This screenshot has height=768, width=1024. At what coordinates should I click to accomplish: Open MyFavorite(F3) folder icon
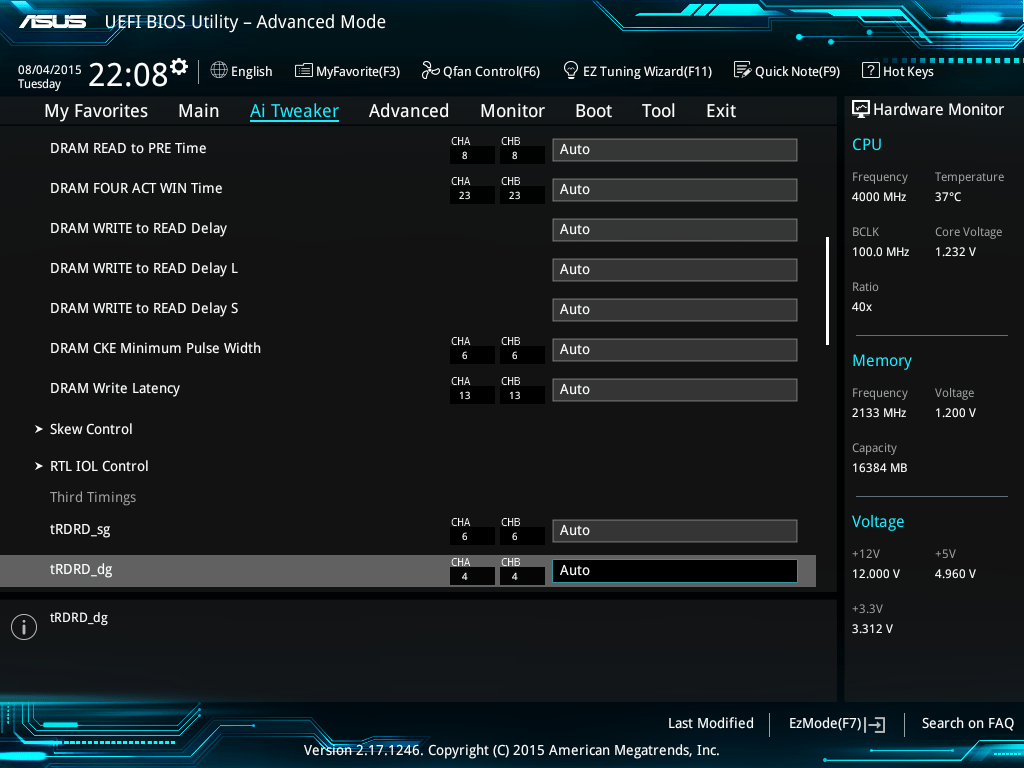304,70
